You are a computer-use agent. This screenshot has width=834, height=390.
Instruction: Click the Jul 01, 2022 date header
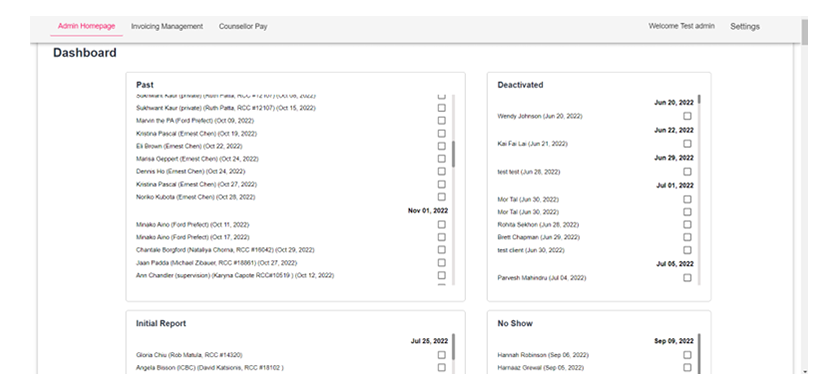coord(674,186)
